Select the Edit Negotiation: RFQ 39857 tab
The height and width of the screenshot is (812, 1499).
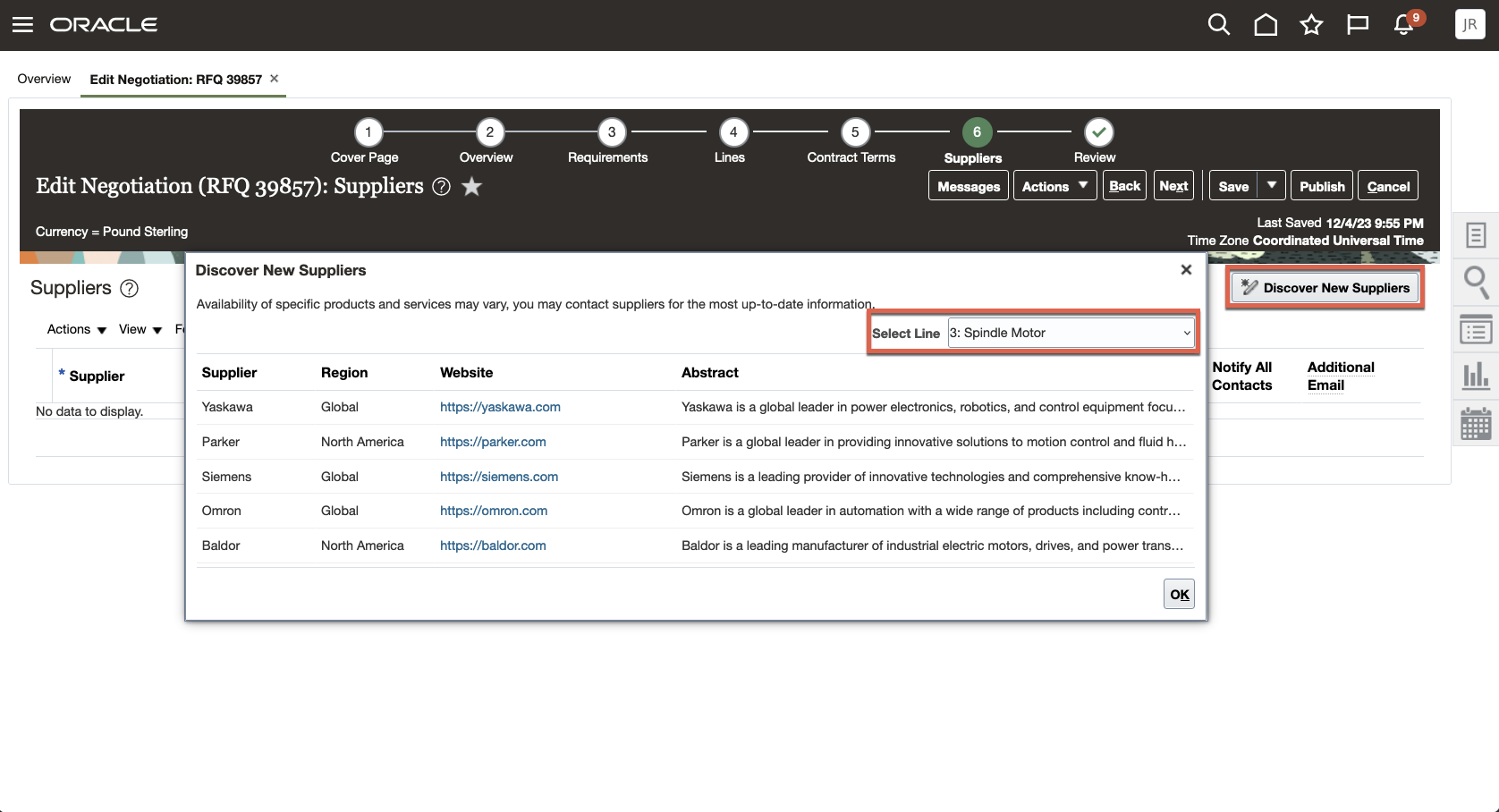click(175, 80)
